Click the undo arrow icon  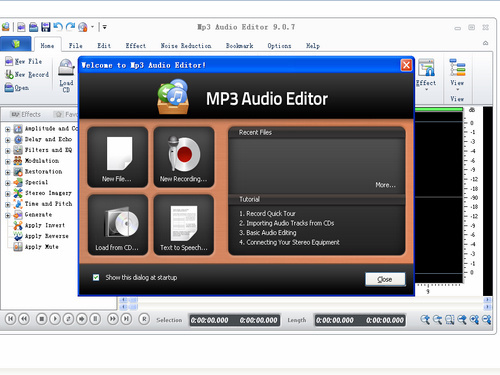point(58,27)
